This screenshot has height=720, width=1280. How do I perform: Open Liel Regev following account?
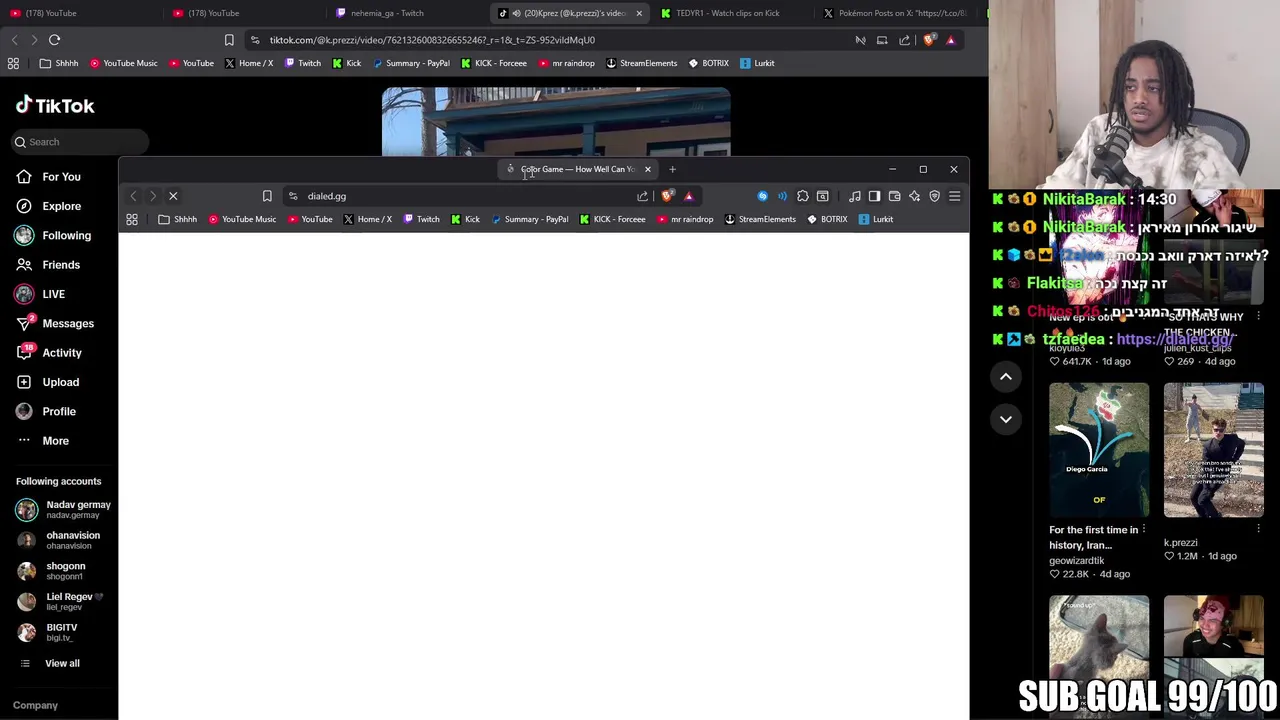tap(60, 601)
